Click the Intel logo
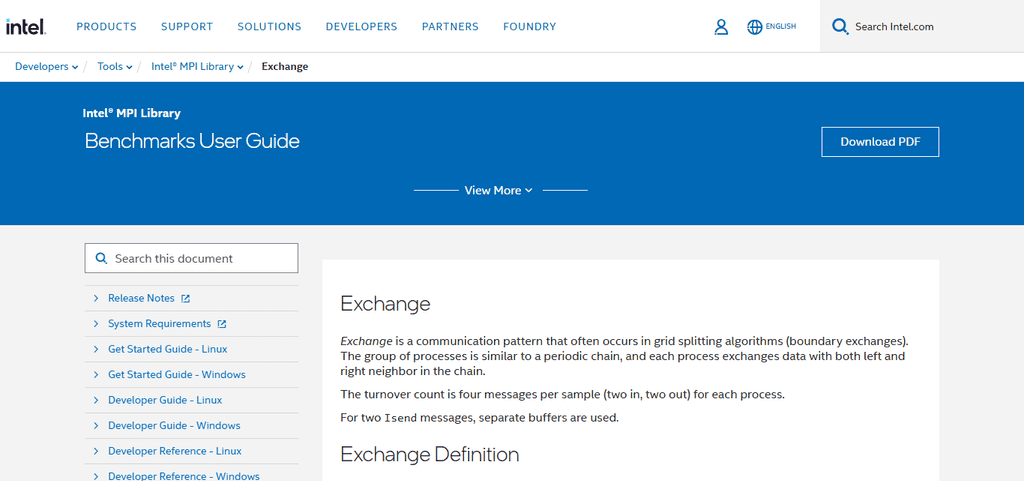 tap(25, 27)
